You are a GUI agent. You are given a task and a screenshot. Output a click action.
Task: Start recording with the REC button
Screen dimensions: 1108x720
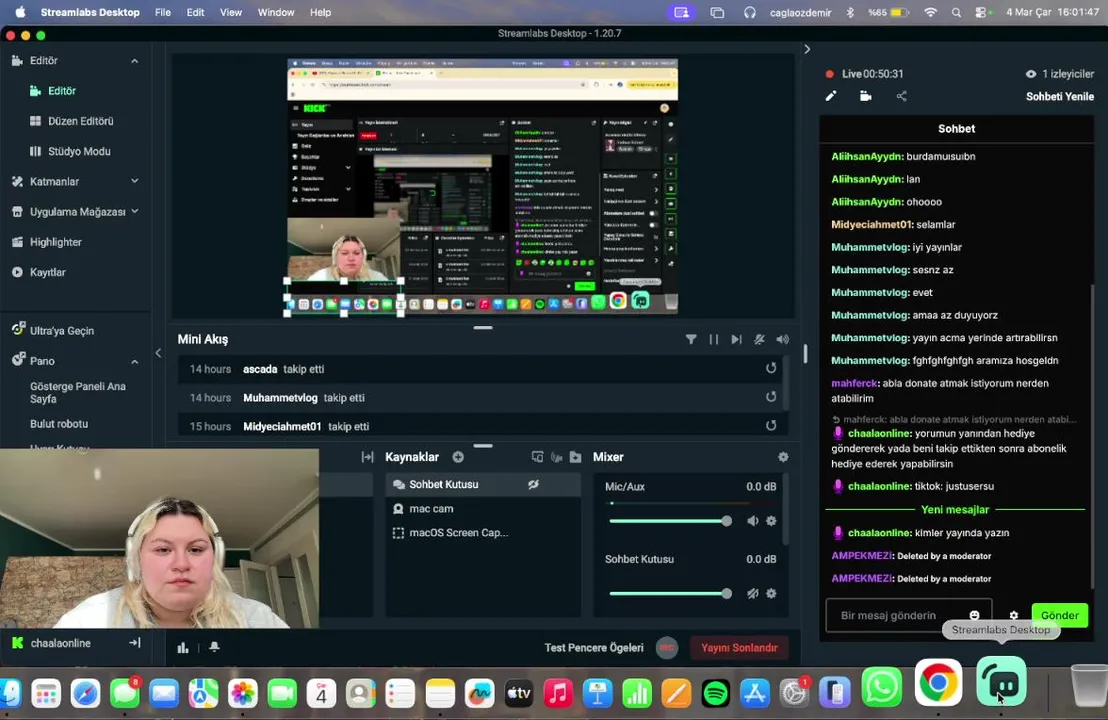click(666, 648)
